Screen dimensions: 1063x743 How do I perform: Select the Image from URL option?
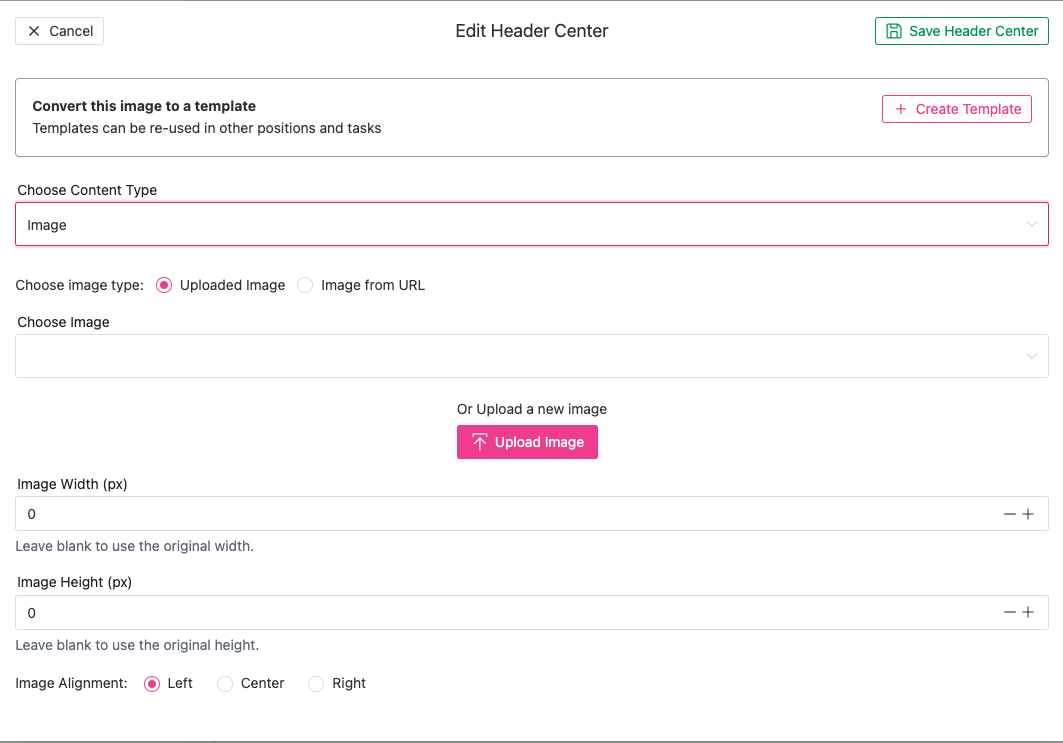click(306, 285)
